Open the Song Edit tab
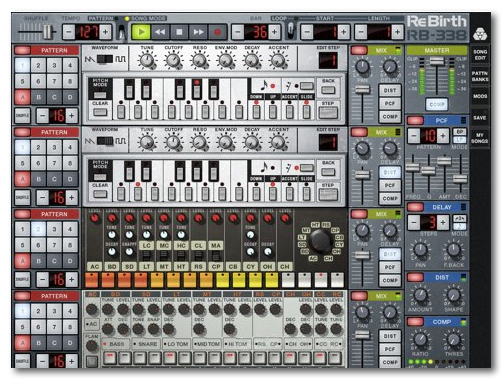The height and width of the screenshot is (379, 502). (480, 55)
